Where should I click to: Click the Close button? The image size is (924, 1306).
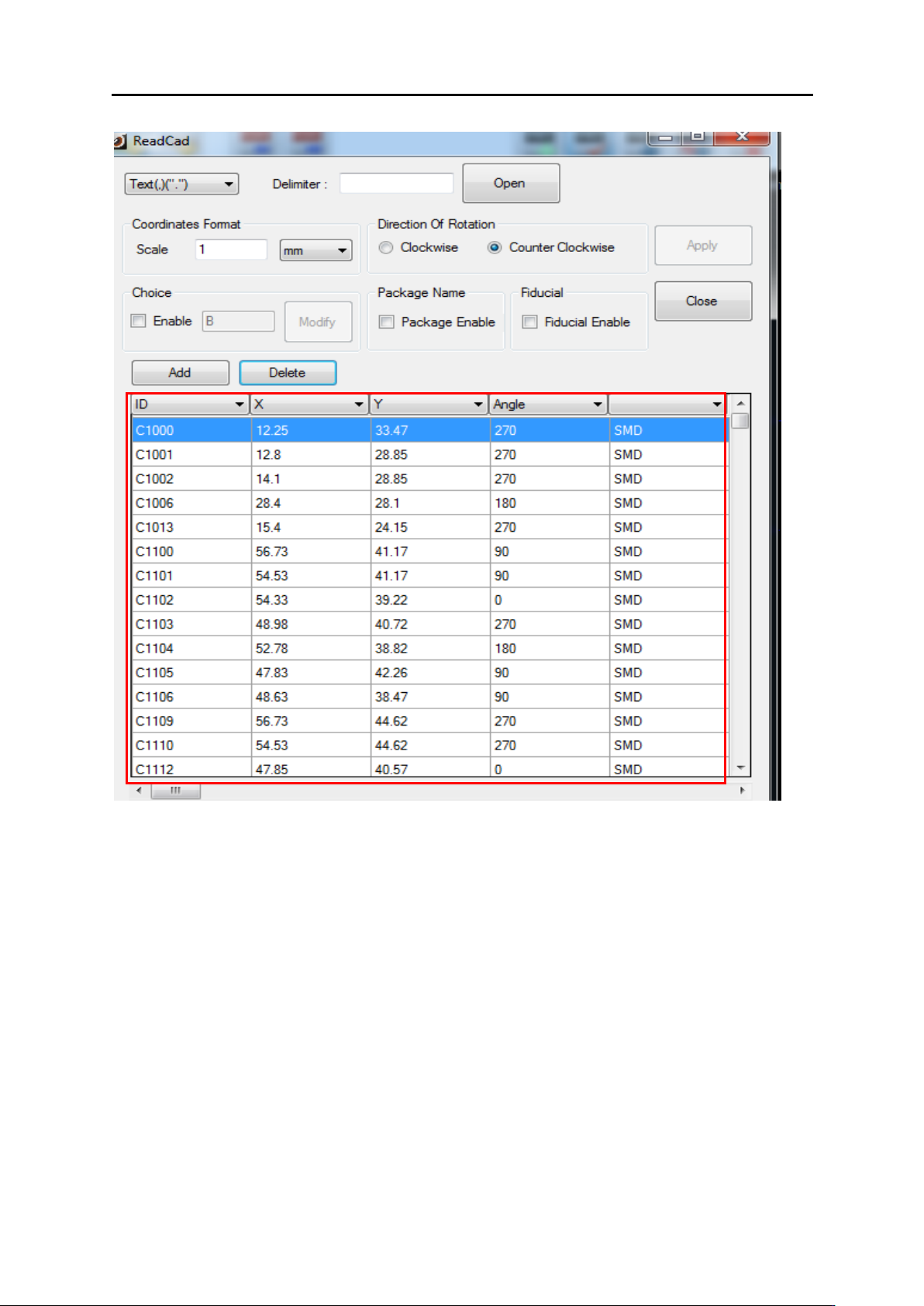703,301
